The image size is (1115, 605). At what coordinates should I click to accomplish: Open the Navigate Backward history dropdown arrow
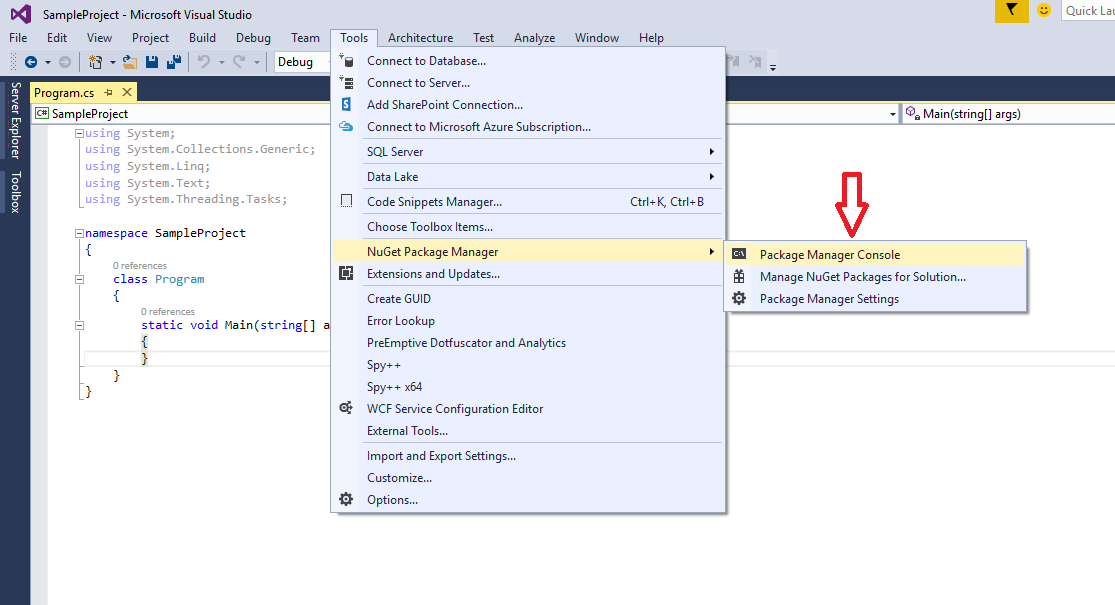tap(48, 63)
